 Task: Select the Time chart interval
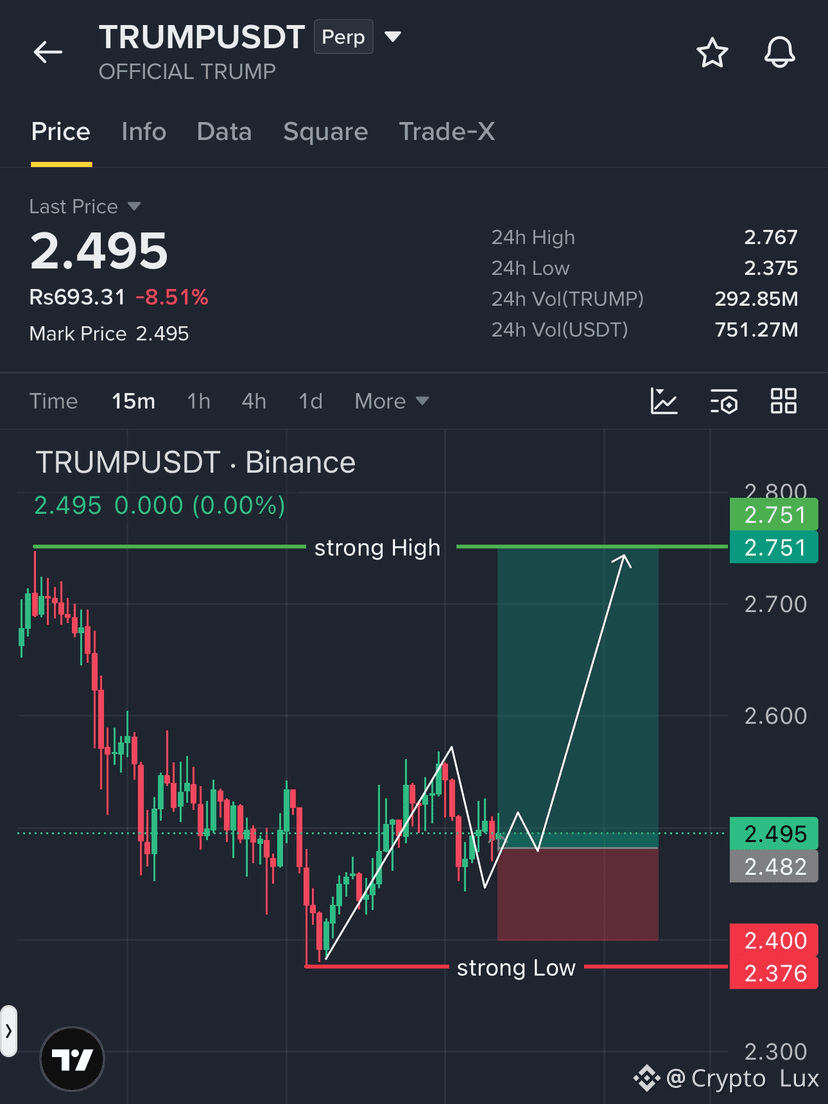pyautogui.click(x=54, y=401)
